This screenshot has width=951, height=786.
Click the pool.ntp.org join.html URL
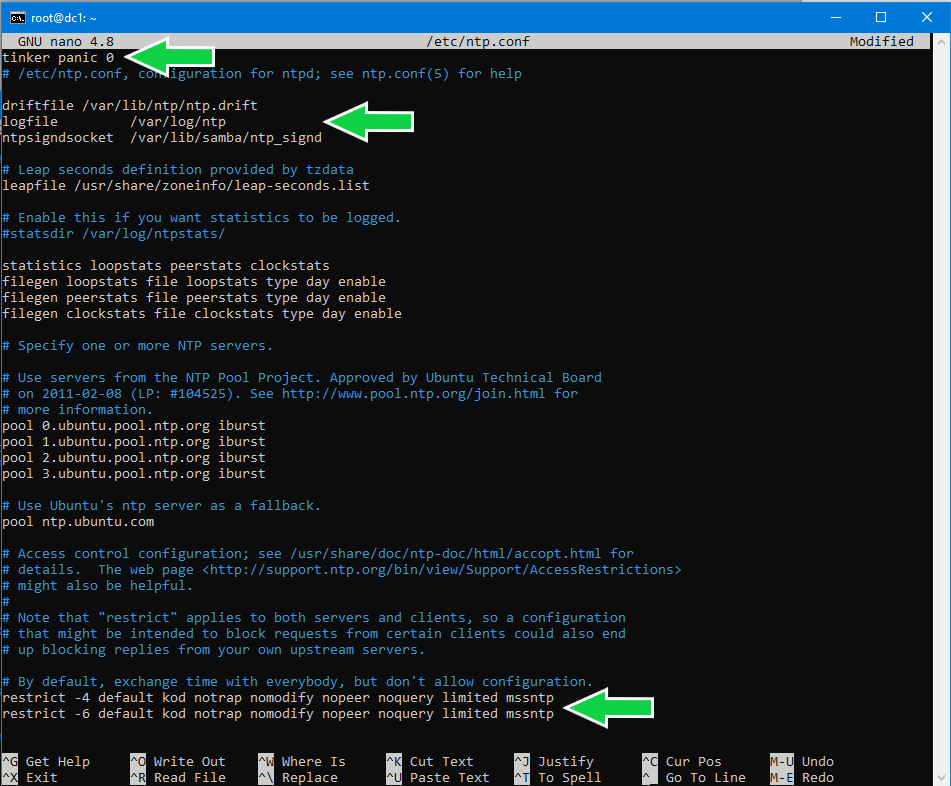click(414, 394)
